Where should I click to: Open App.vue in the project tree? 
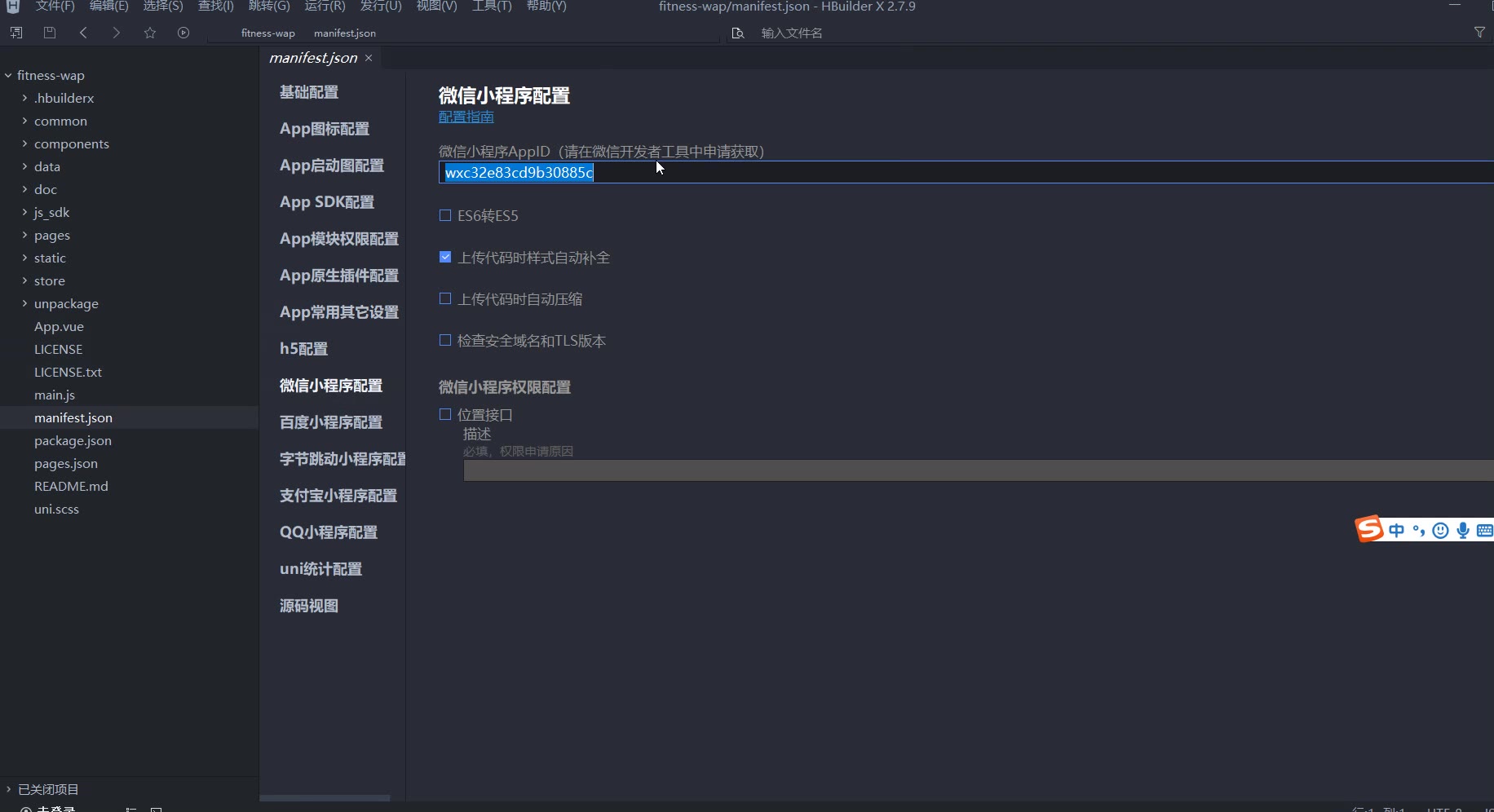click(x=59, y=326)
